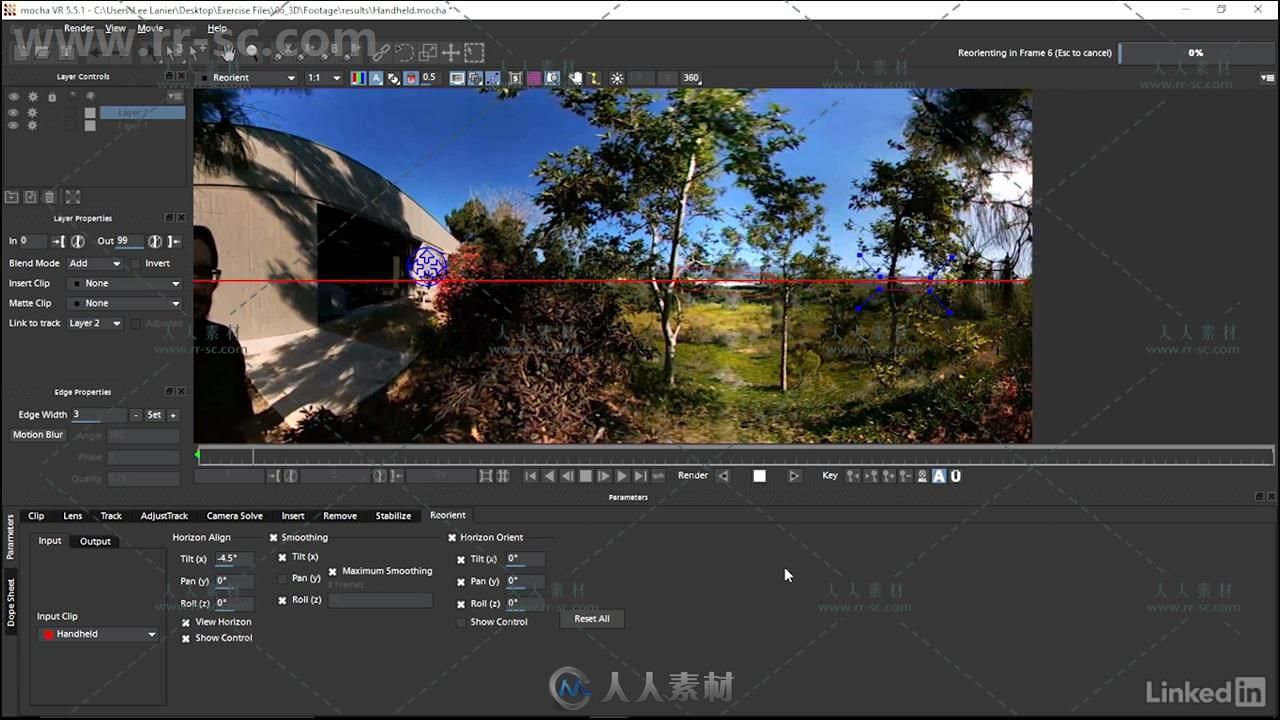Open the Dope Sheet vertical tab
Viewport: 1280px width, 720px height.
11,603
